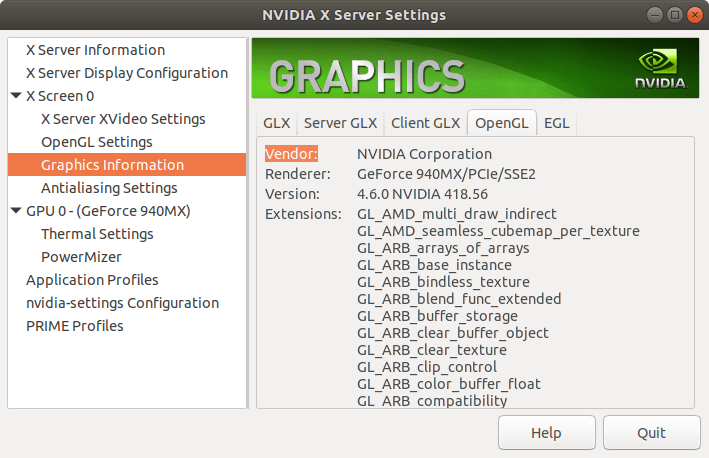Select X Server Display Configuration
This screenshot has height=458, width=709.
[x=127, y=73]
